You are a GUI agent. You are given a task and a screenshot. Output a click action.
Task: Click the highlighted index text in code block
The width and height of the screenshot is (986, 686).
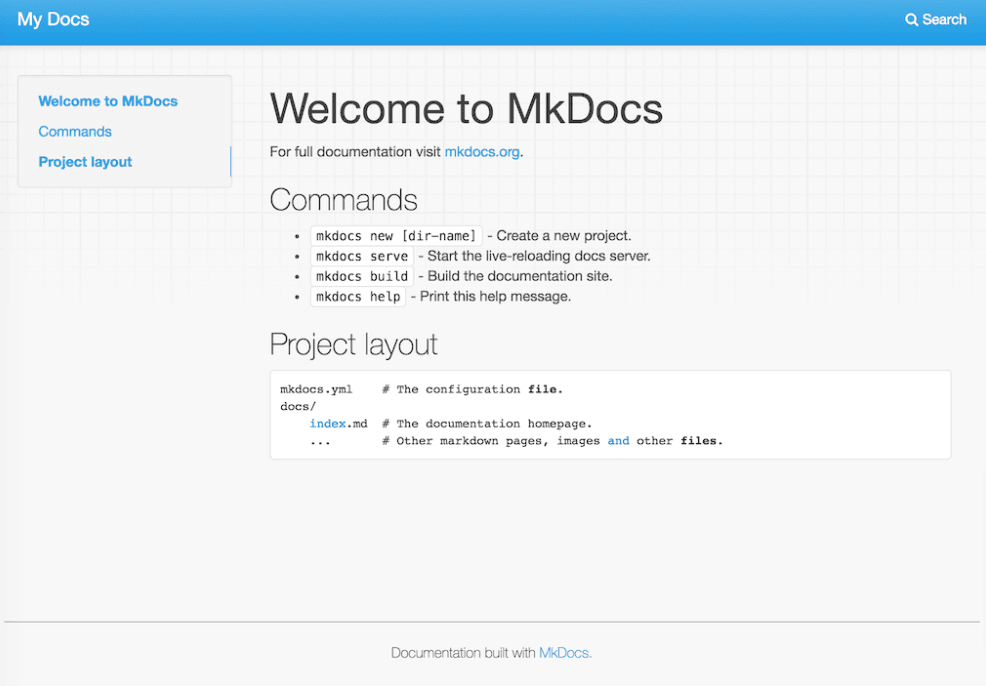pyautogui.click(x=326, y=423)
